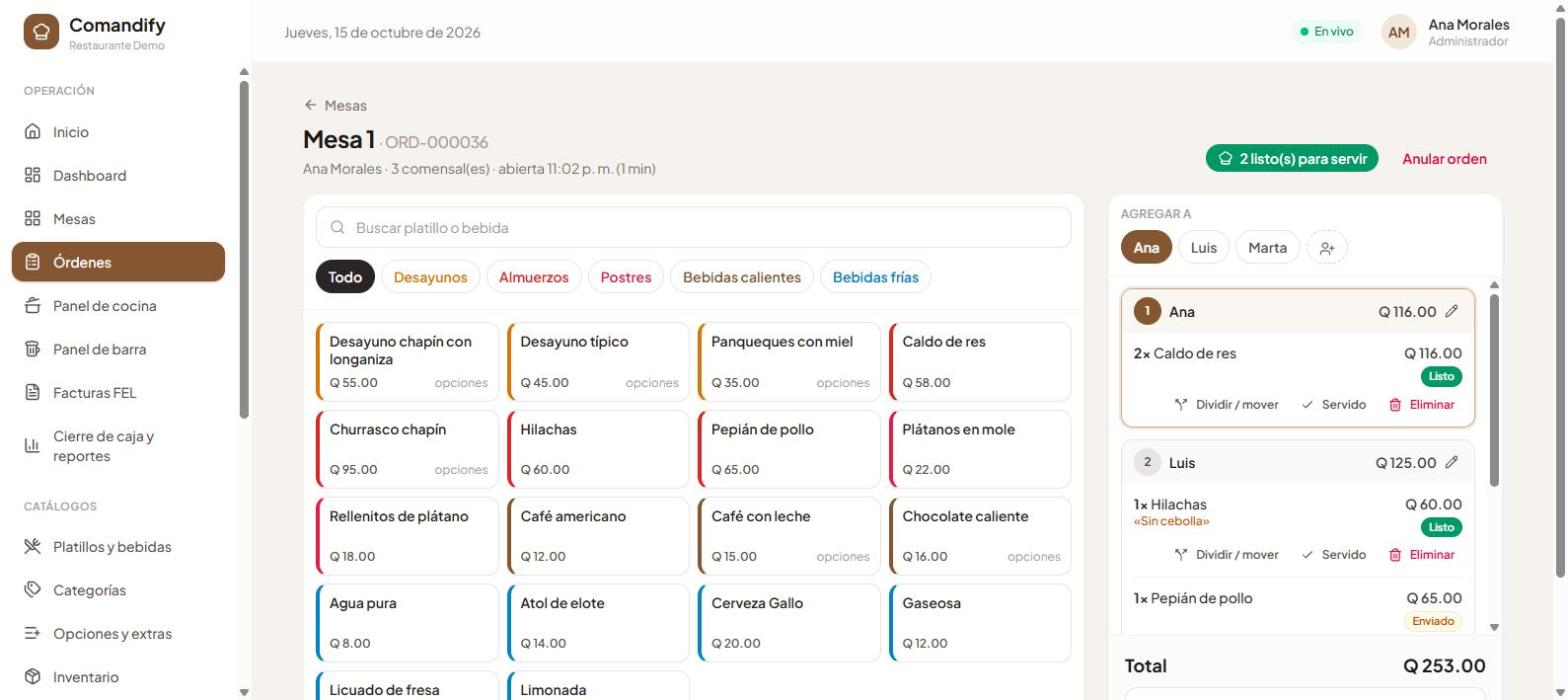Add a new diner with person-plus icon
Viewport: 1568px width, 700px height.
tap(1327, 248)
